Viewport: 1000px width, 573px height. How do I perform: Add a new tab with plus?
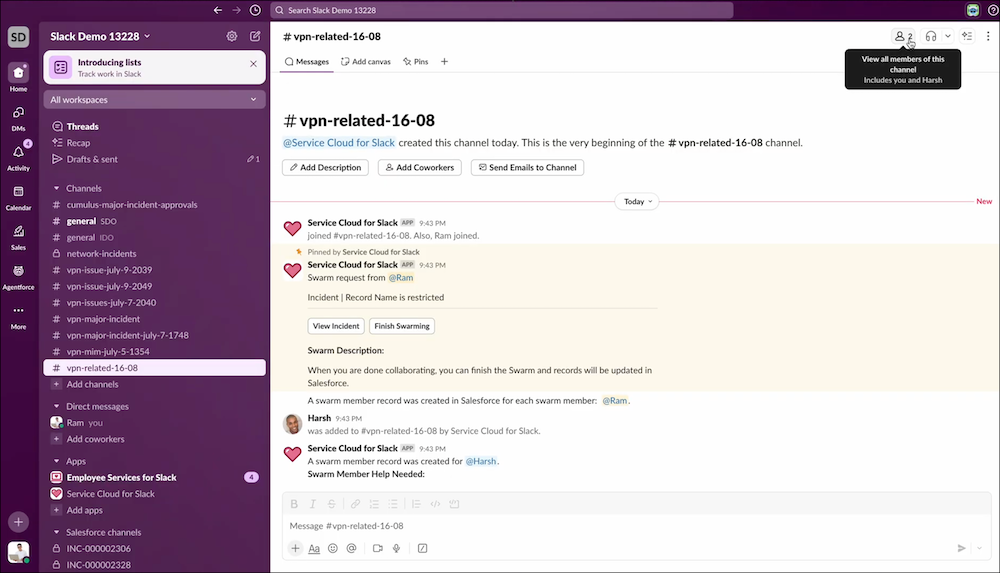tap(445, 62)
